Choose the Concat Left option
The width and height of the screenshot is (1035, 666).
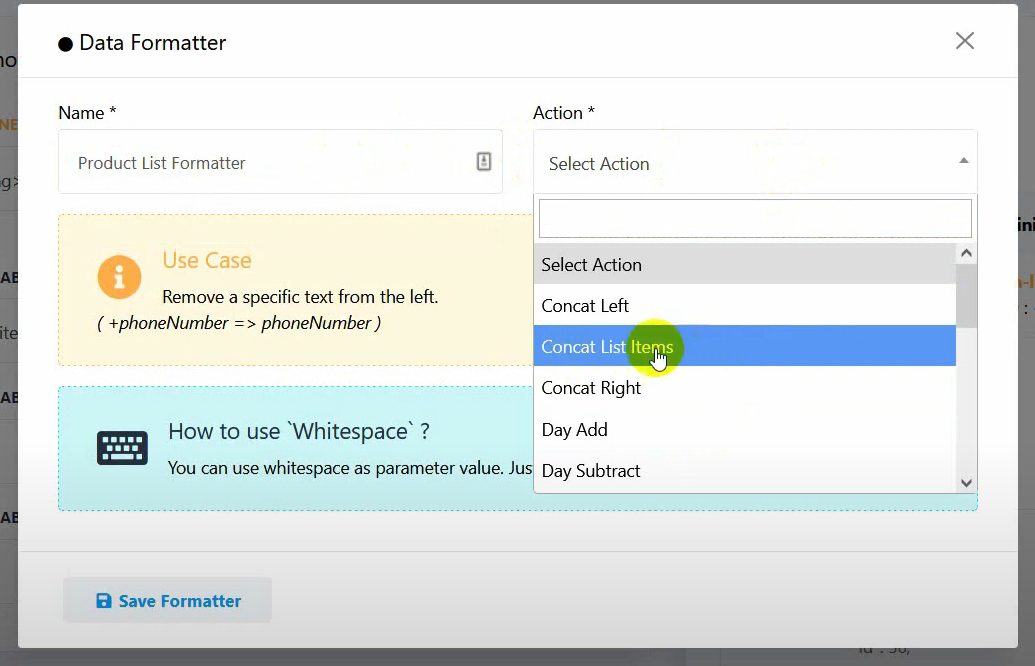click(x=585, y=306)
